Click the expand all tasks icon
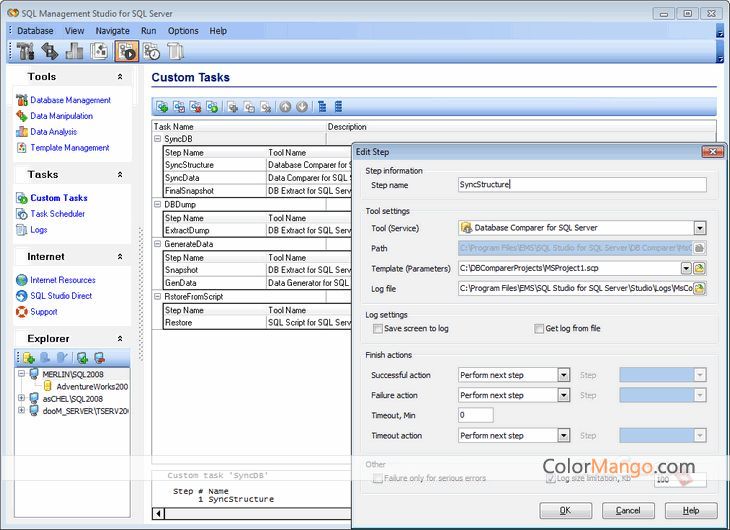Viewport: 730px width, 530px height. (322, 107)
